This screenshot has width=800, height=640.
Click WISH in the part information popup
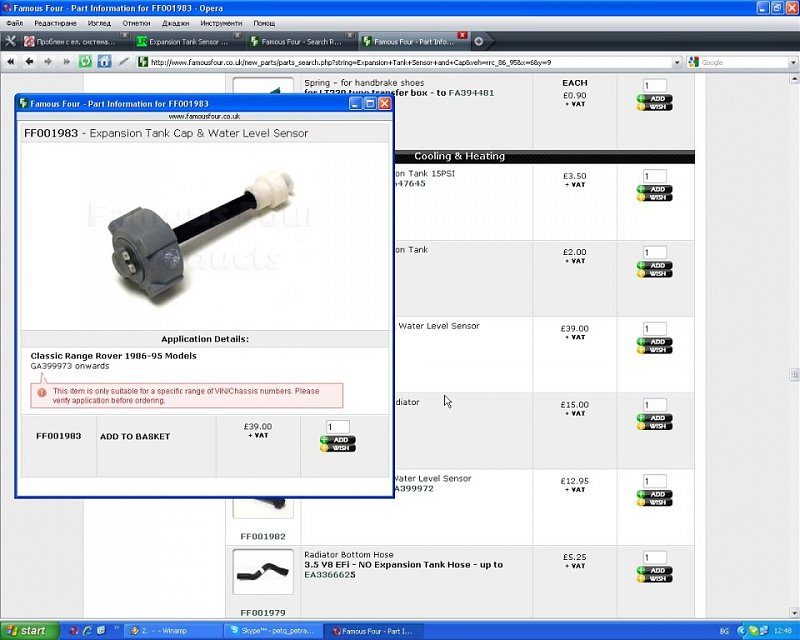pos(338,448)
